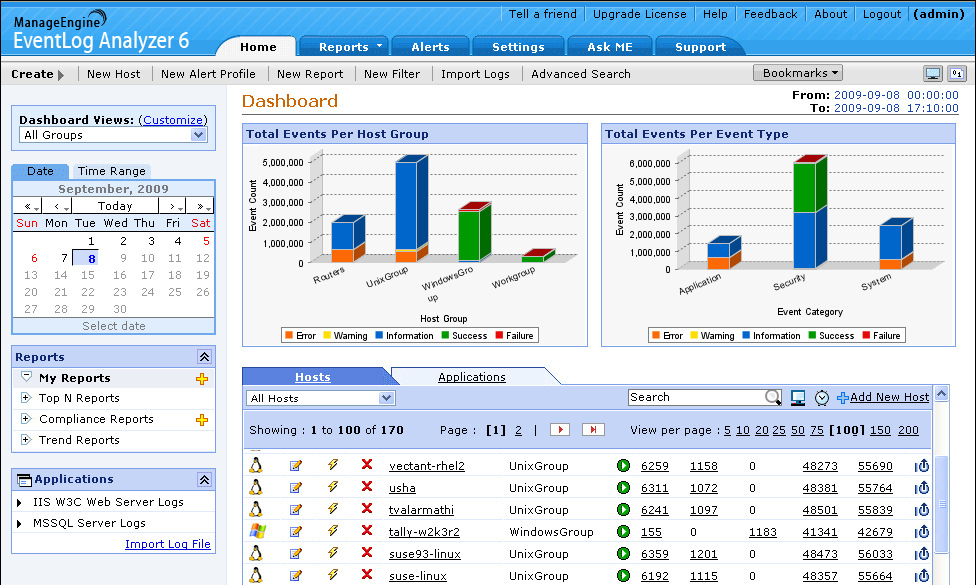Edit host settings for usha
The image size is (976, 585).
tap(293, 488)
